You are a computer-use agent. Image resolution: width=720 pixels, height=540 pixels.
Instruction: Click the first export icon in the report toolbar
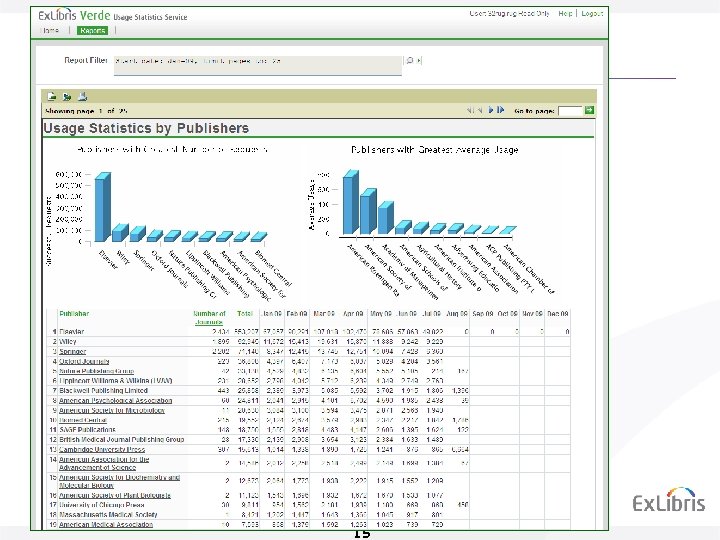(x=52, y=96)
